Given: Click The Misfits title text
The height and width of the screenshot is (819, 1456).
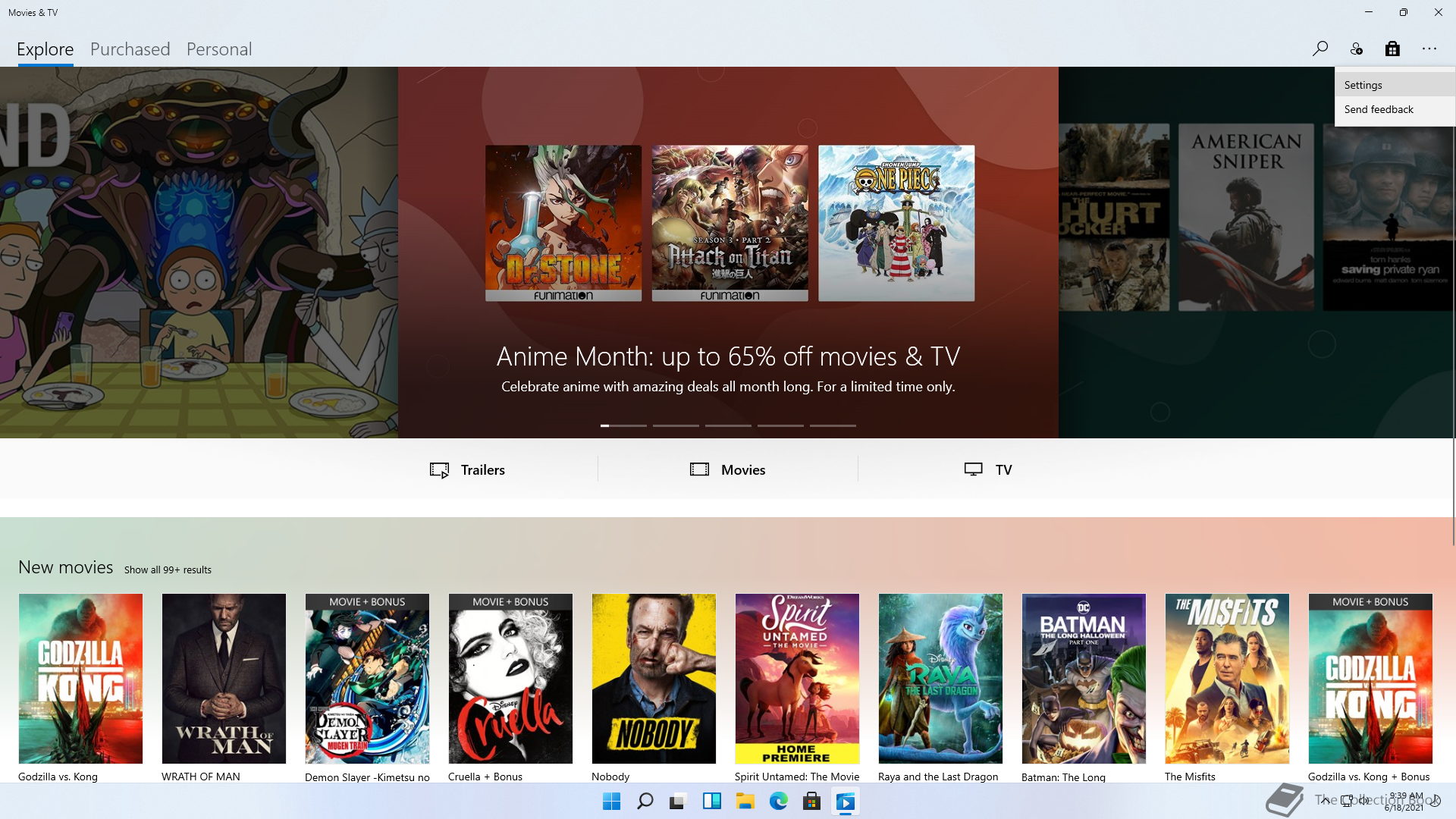Looking at the screenshot, I should [1190, 777].
